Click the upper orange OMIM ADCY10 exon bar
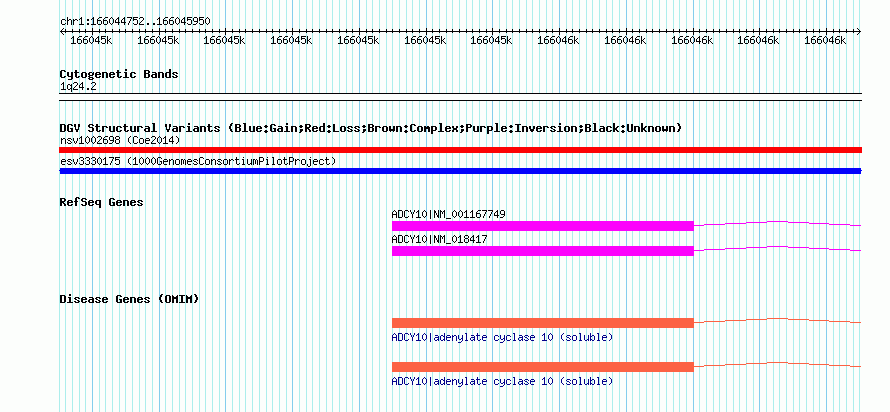The image size is (890, 412). tap(543, 323)
